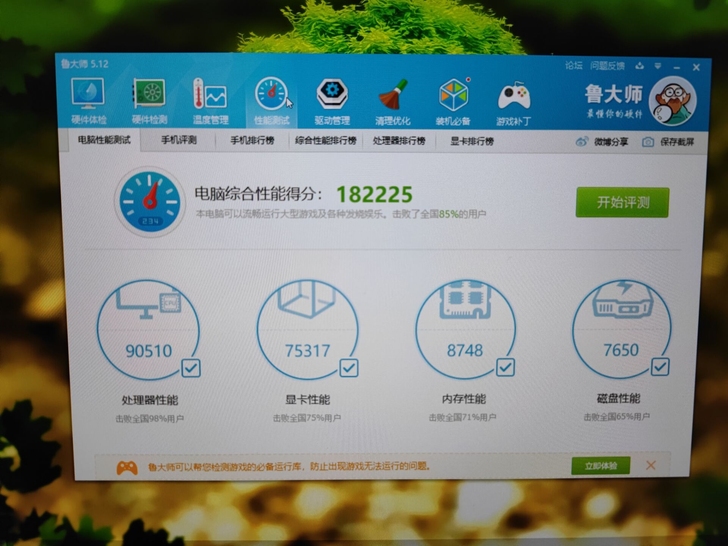728x546 pixels.
Task: Click the disk drive circle icon
Action: tap(622, 328)
